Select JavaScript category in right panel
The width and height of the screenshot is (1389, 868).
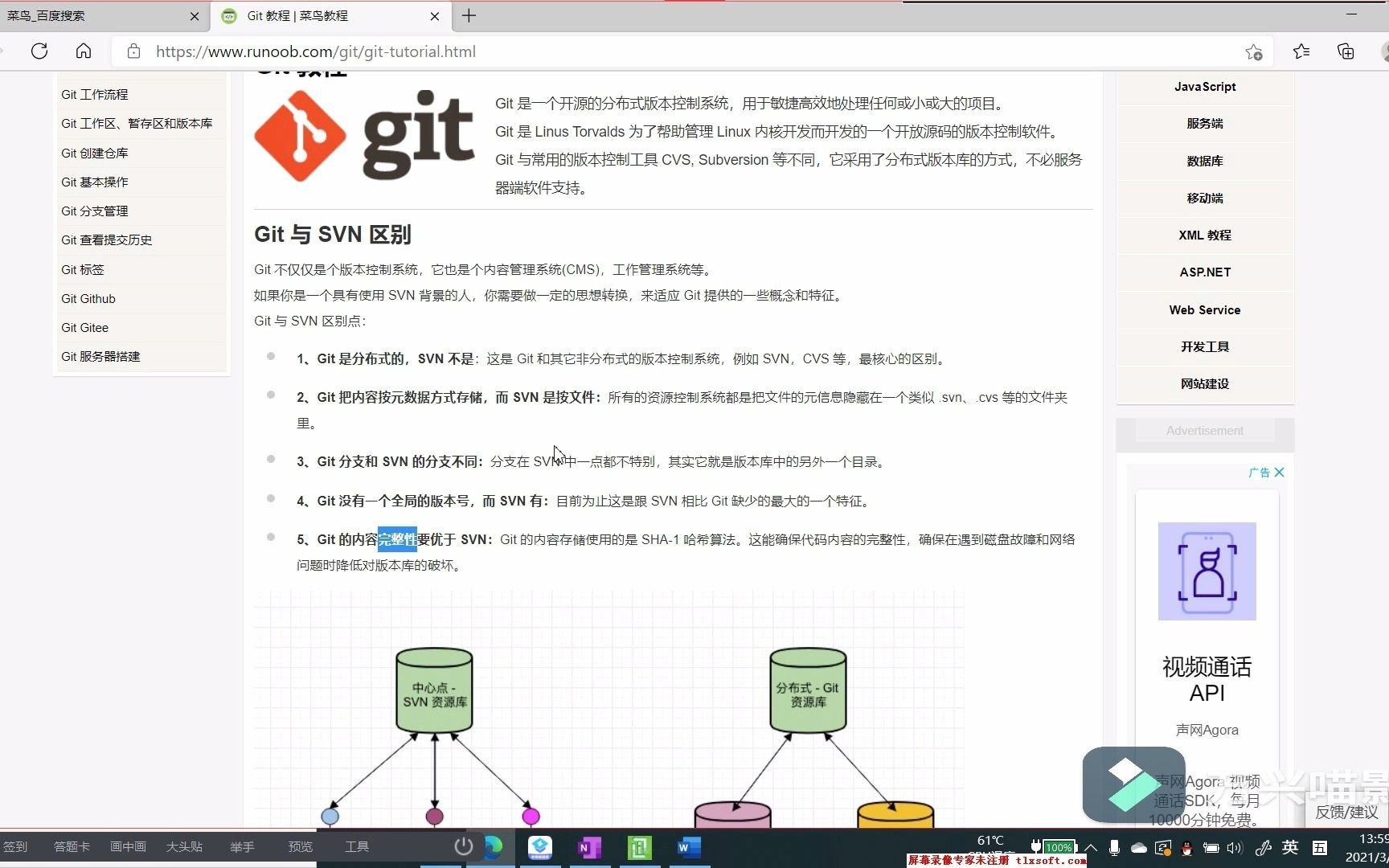click(1205, 86)
